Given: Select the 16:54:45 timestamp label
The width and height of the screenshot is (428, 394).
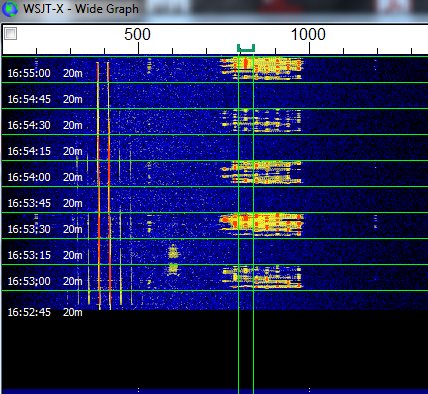Looking at the screenshot, I should 29,99.
